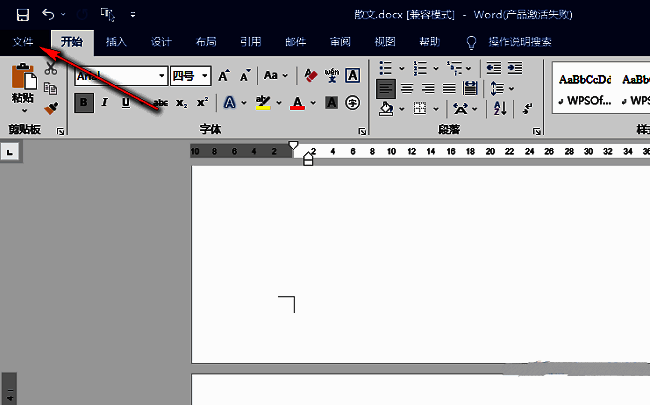The image size is (650, 405).
Task: Click the Format Painter brush icon
Action: pyautogui.click(x=51, y=108)
